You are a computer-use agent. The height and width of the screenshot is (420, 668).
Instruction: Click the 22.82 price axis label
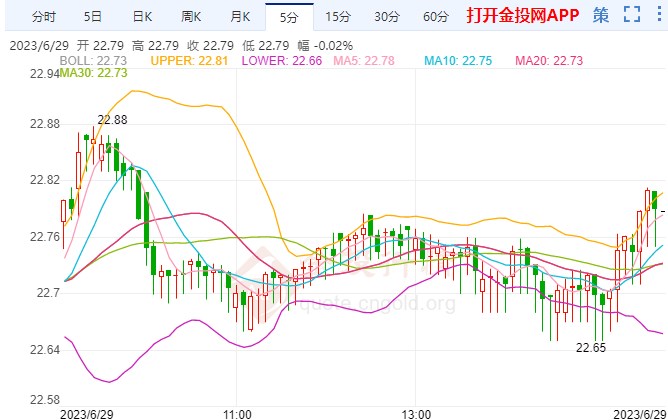pos(44,180)
